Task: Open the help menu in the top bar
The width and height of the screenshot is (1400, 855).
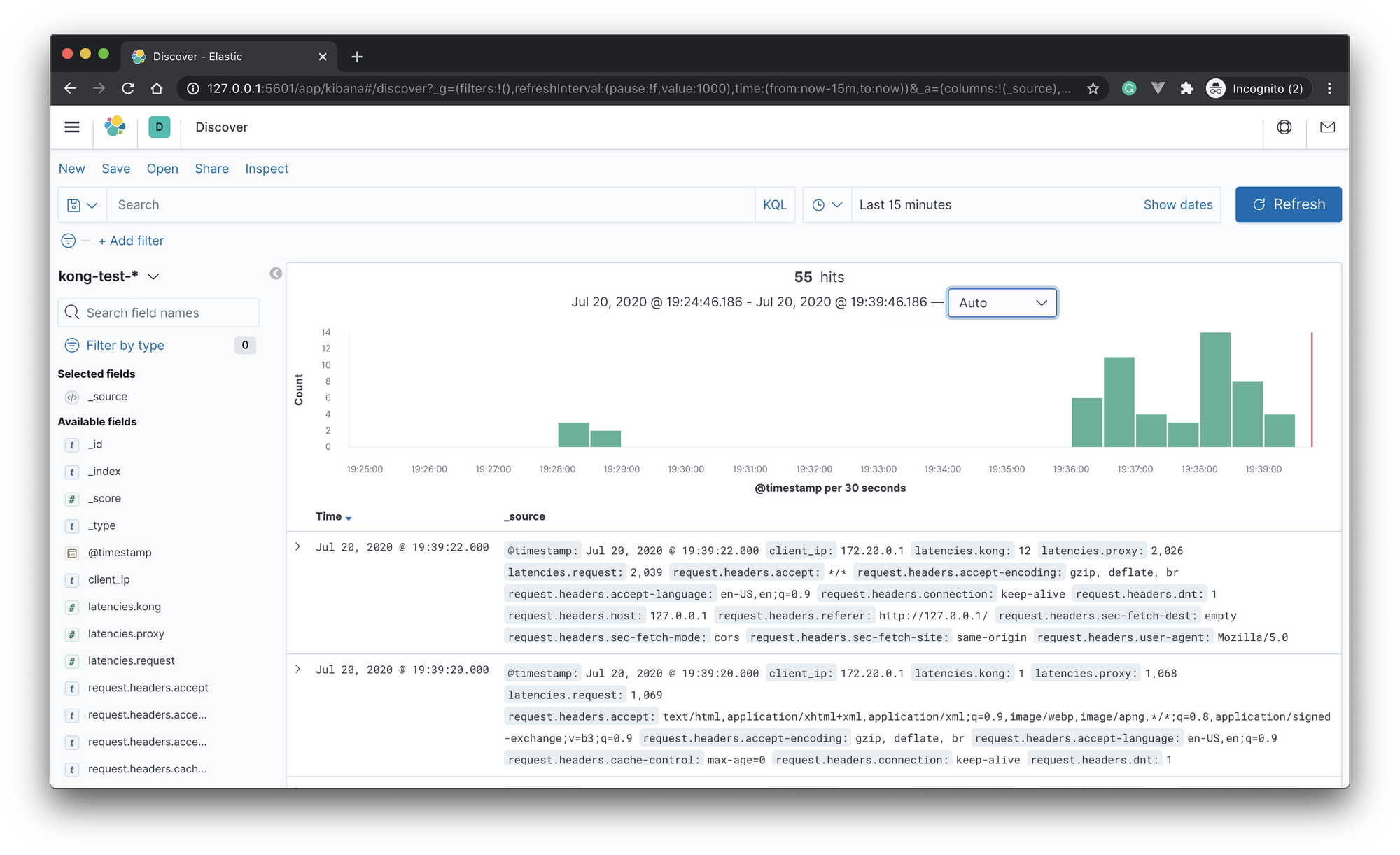Action: click(x=1284, y=127)
